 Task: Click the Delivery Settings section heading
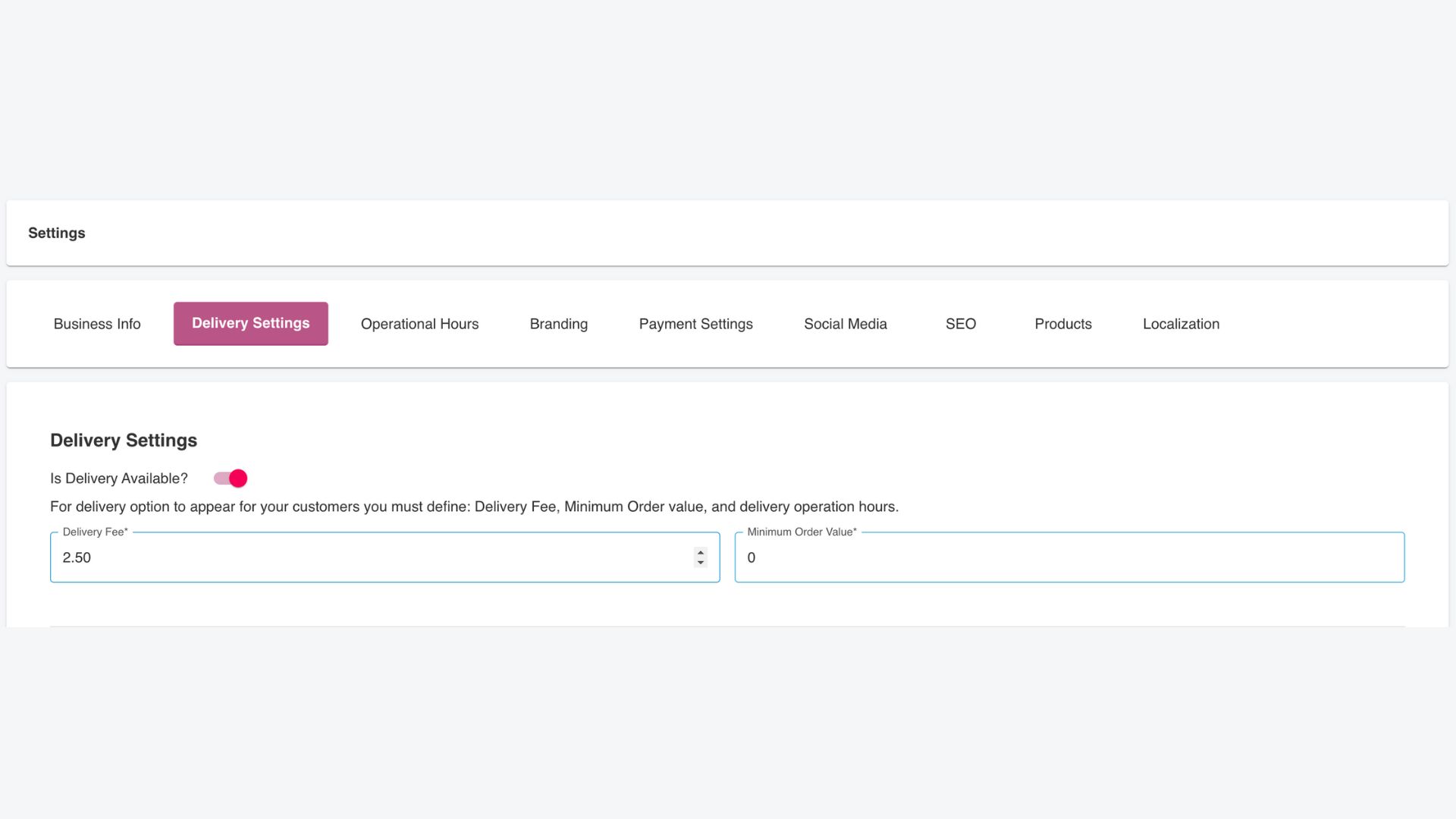(124, 441)
